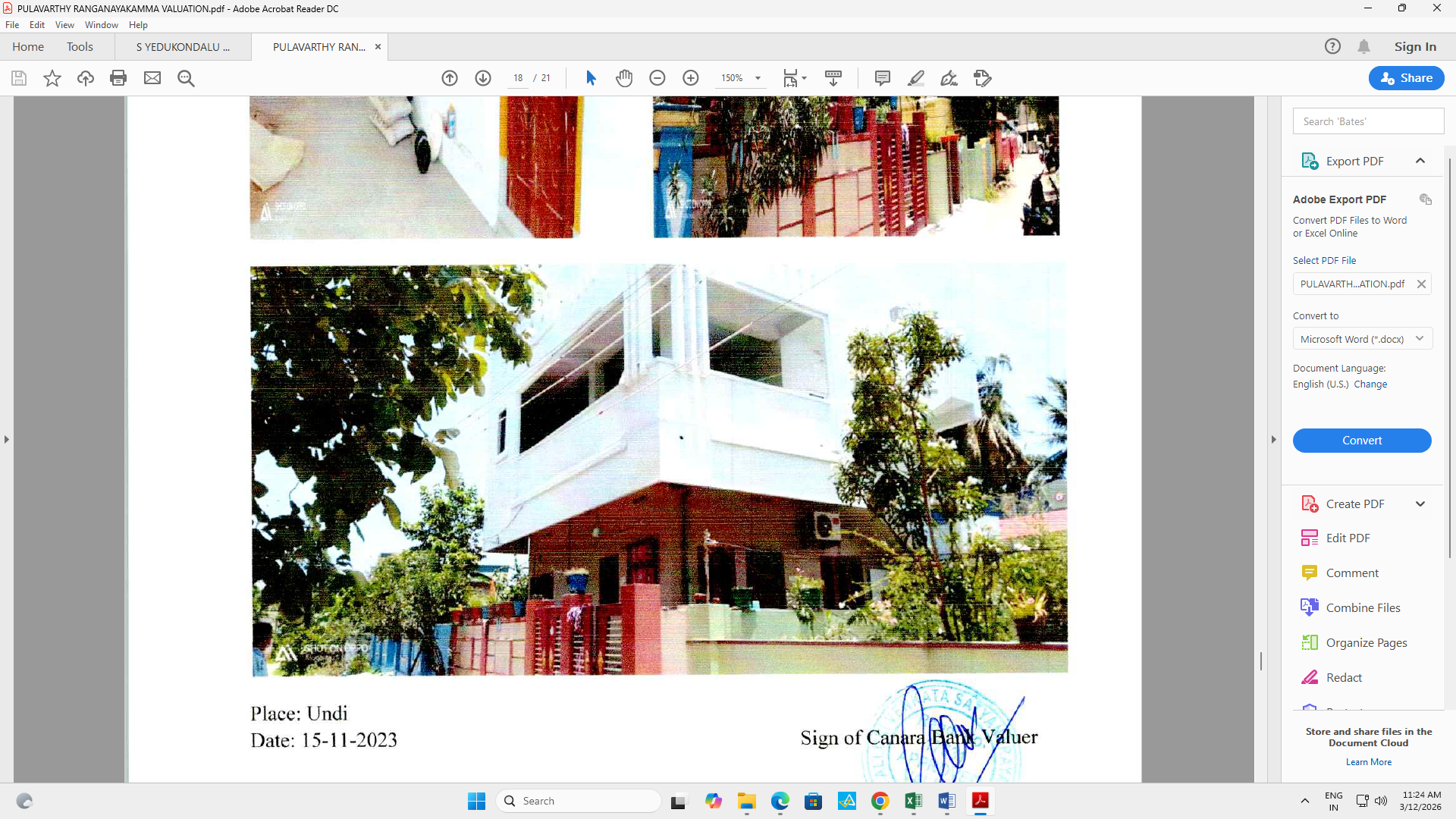The image size is (1456, 819).
Task: Add a sticky note comment
Action: point(882,78)
